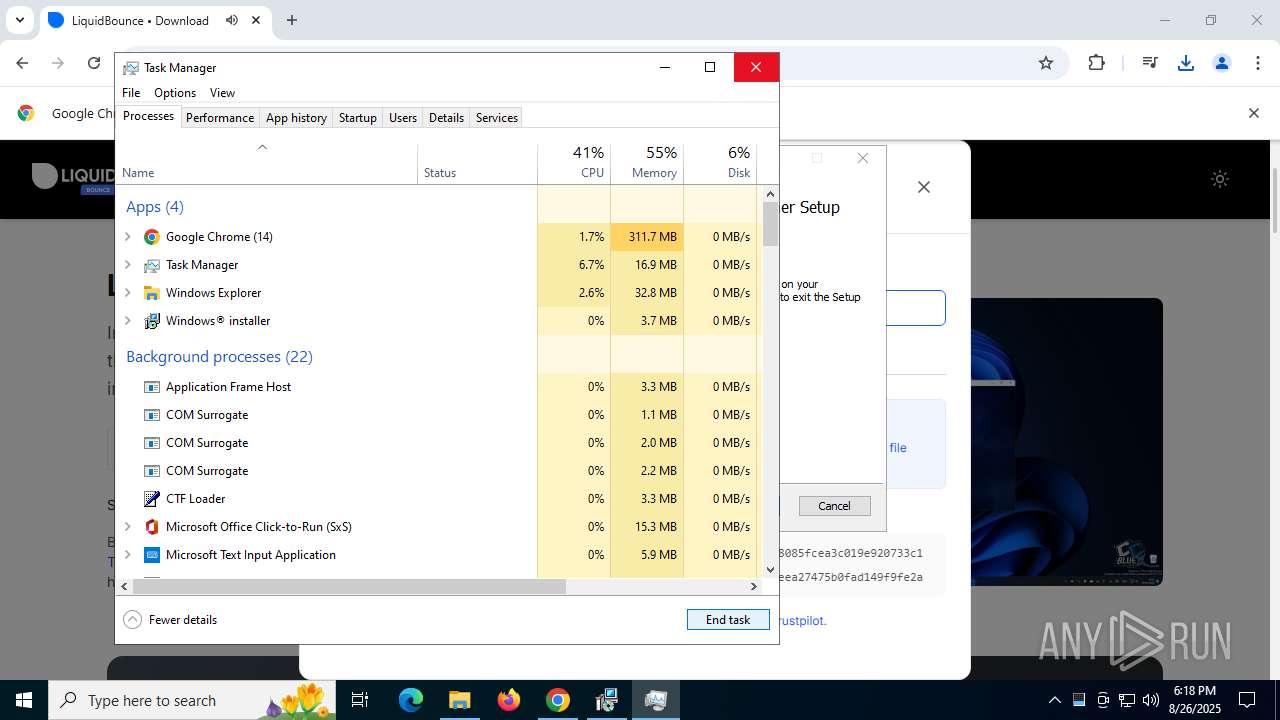Sort by Memory column header
Viewport: 1280px width, 720px height.
pos(647,163)
